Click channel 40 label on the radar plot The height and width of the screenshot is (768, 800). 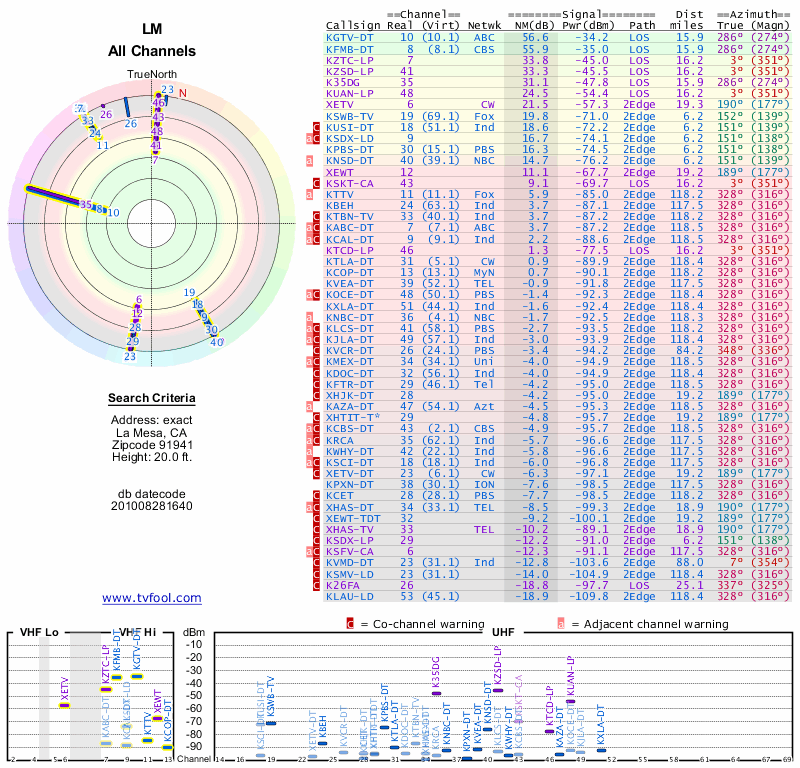click(217, 342)
